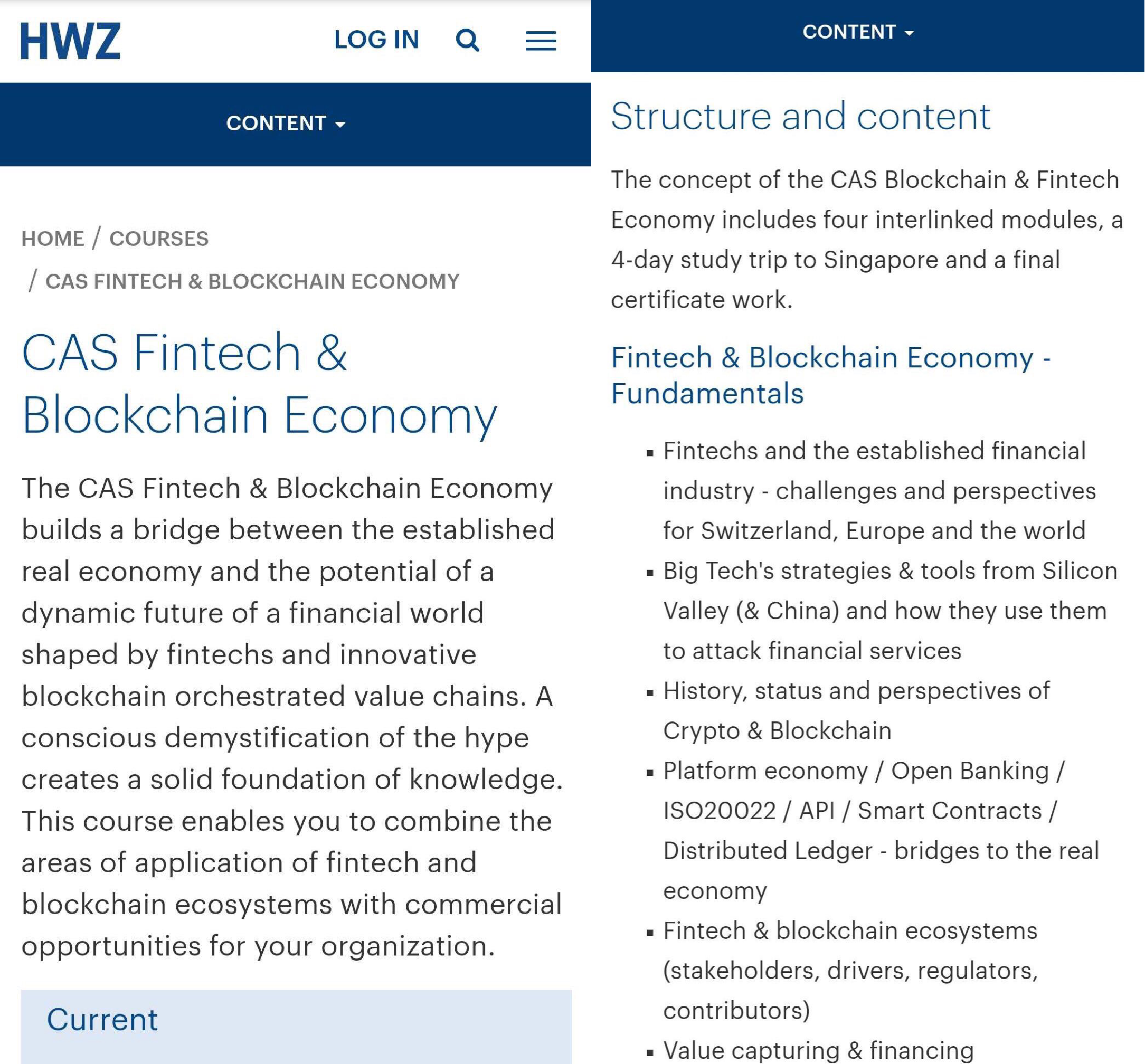Click the History, status and perspectives bullet

(x=856, y=710)
